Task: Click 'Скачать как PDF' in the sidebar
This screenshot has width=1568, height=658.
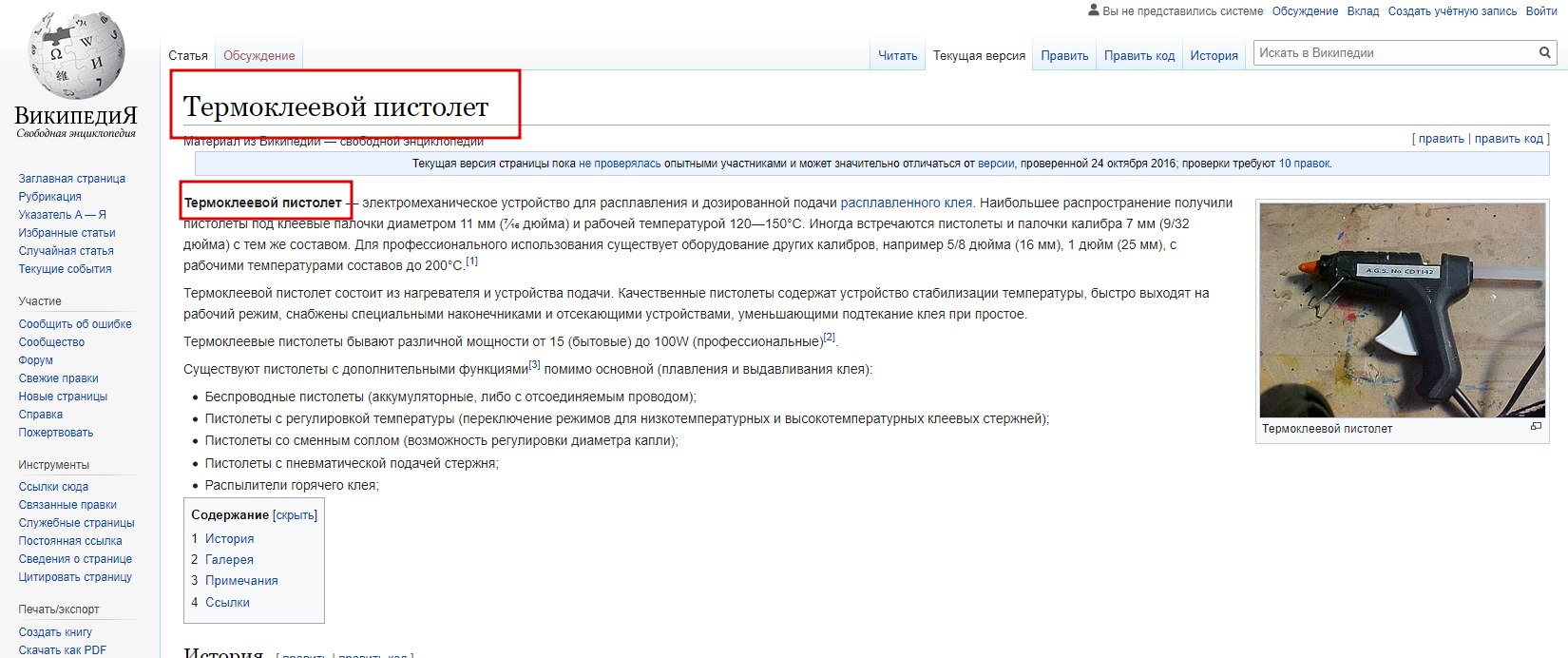Action: click(63, 649)
